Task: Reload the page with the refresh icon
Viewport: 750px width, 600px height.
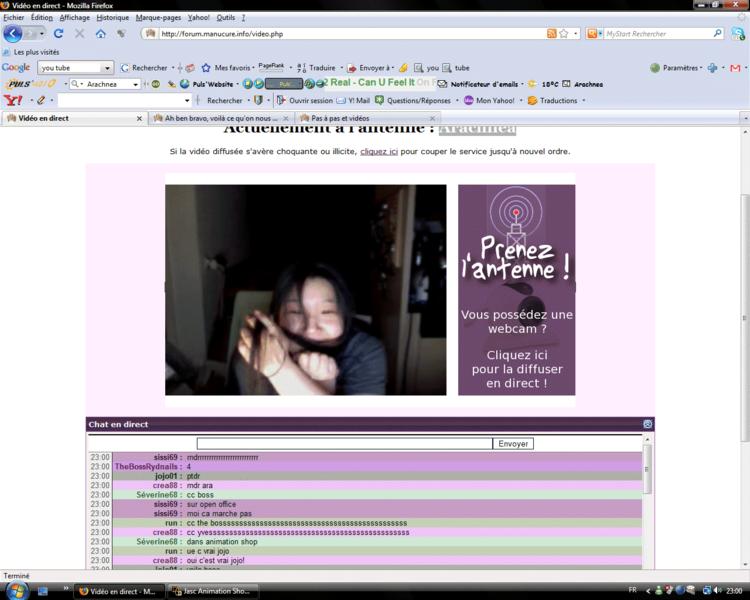Action: pos(58,33)
